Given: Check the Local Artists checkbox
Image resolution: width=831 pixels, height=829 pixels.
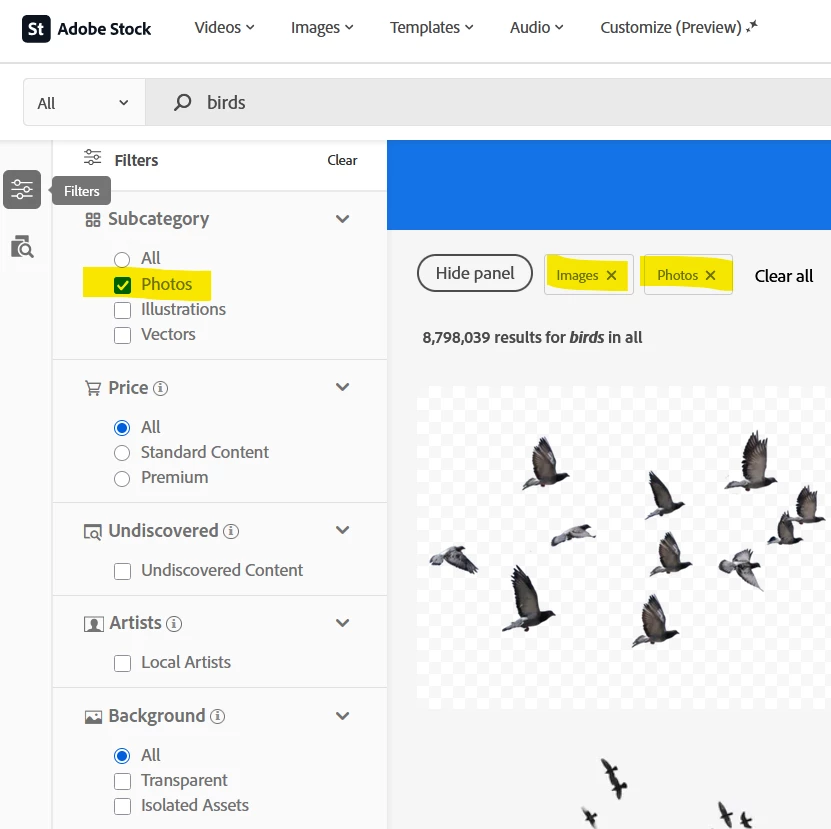Looking at the screenshot, I should click(x=122, y=663).
